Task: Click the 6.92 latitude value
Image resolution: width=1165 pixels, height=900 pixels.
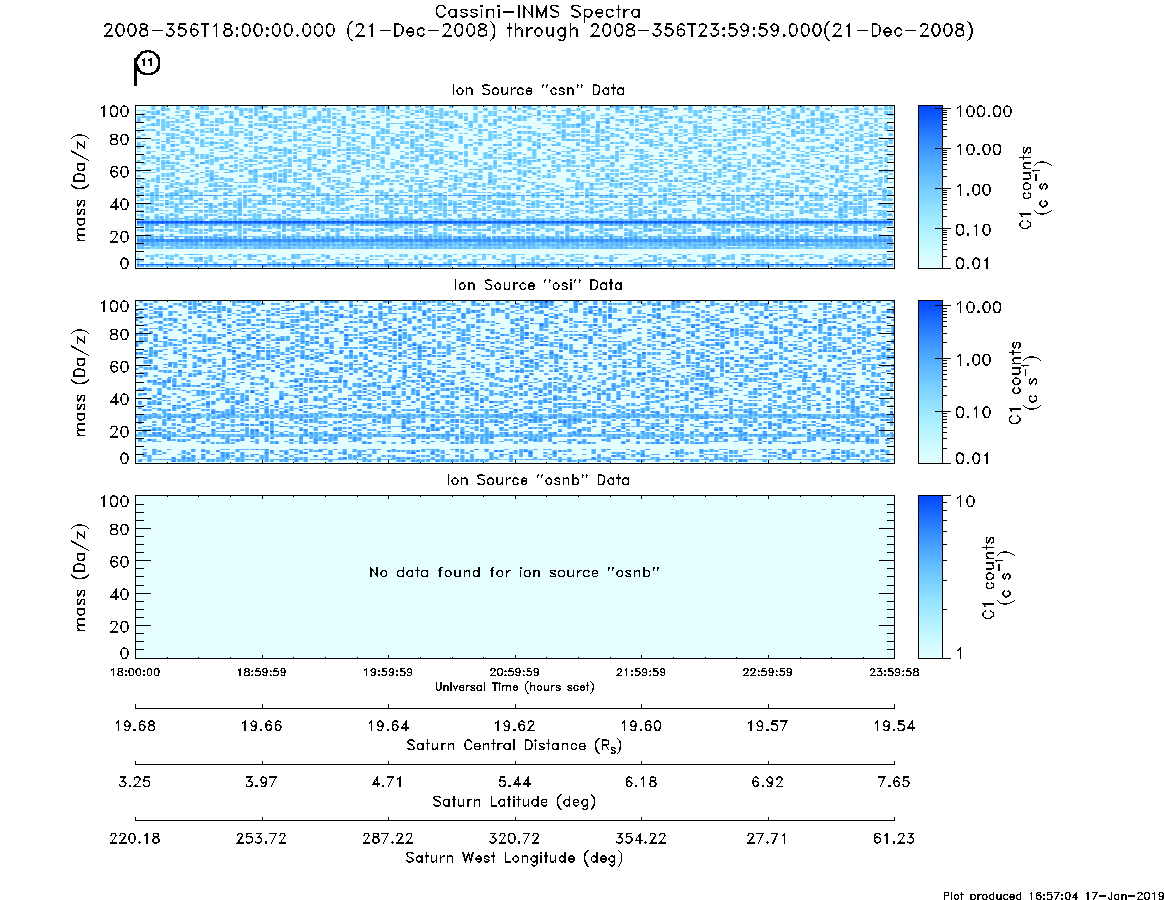Action: click(768, 782)
